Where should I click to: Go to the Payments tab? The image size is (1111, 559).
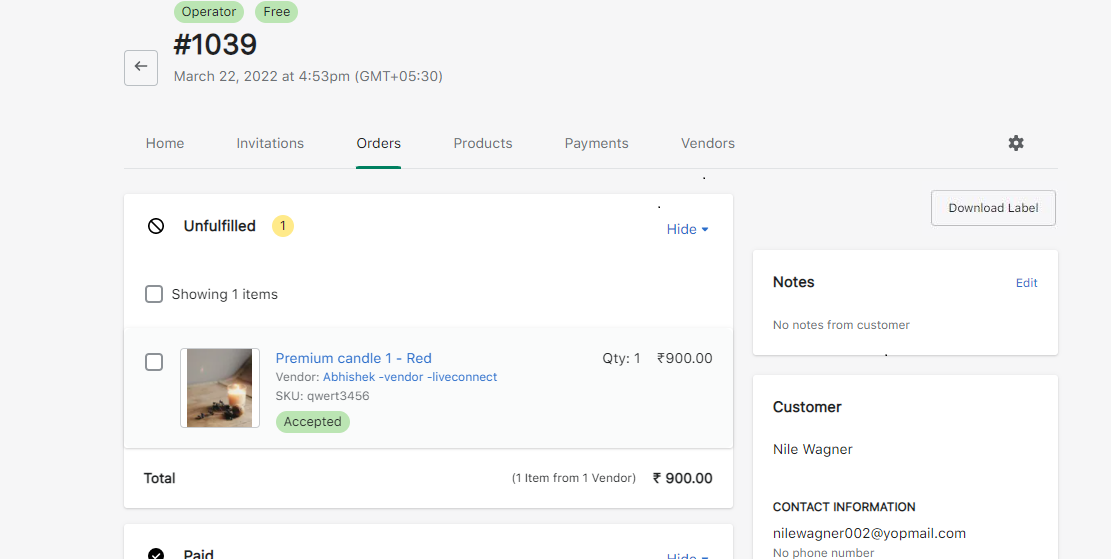tap(597, 143)
